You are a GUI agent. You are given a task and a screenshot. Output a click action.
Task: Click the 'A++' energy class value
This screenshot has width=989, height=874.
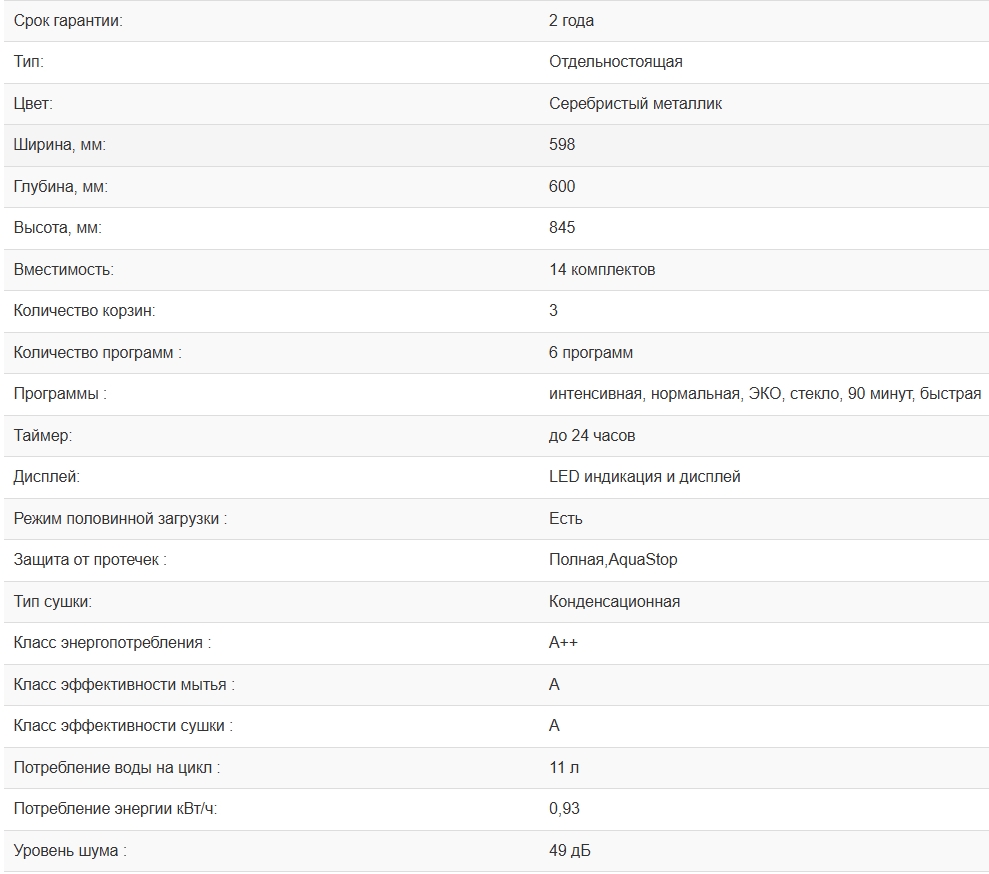[563, 643]
